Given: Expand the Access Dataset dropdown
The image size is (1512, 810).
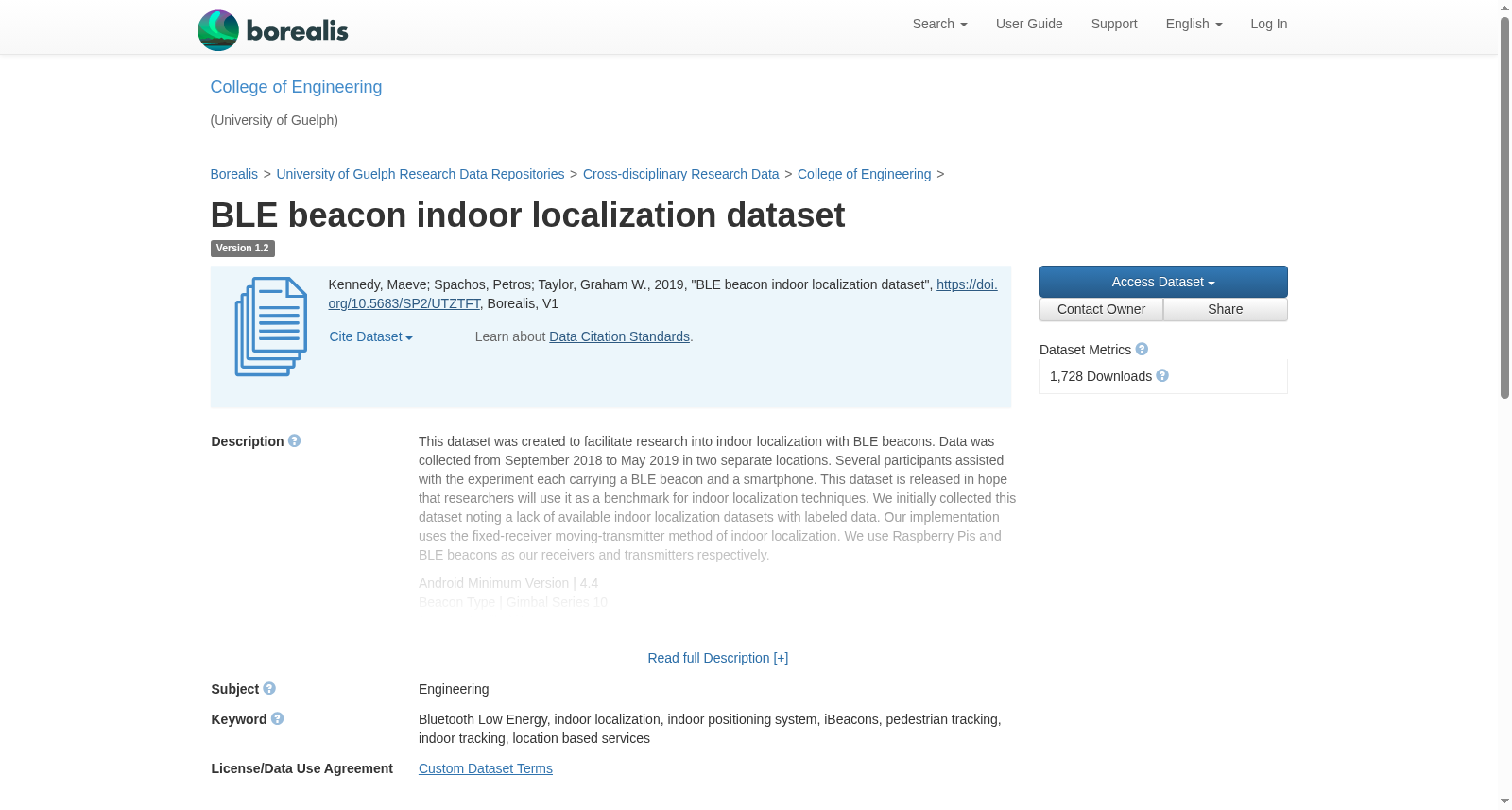Looking at the screenshot, I should pyautogui.click(x=1163, y=282).
